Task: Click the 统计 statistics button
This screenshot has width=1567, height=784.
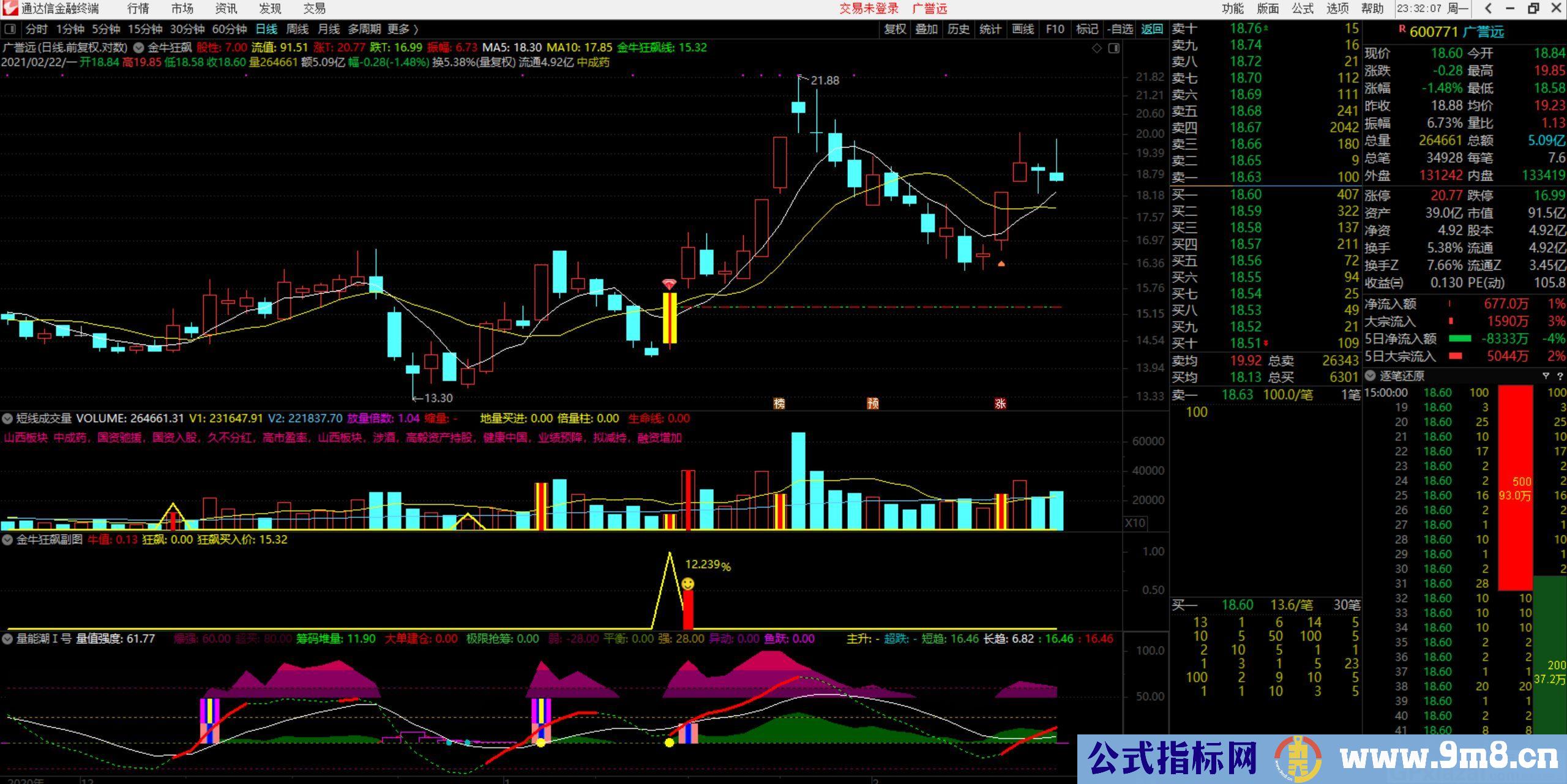Action: tap(990, 29)
